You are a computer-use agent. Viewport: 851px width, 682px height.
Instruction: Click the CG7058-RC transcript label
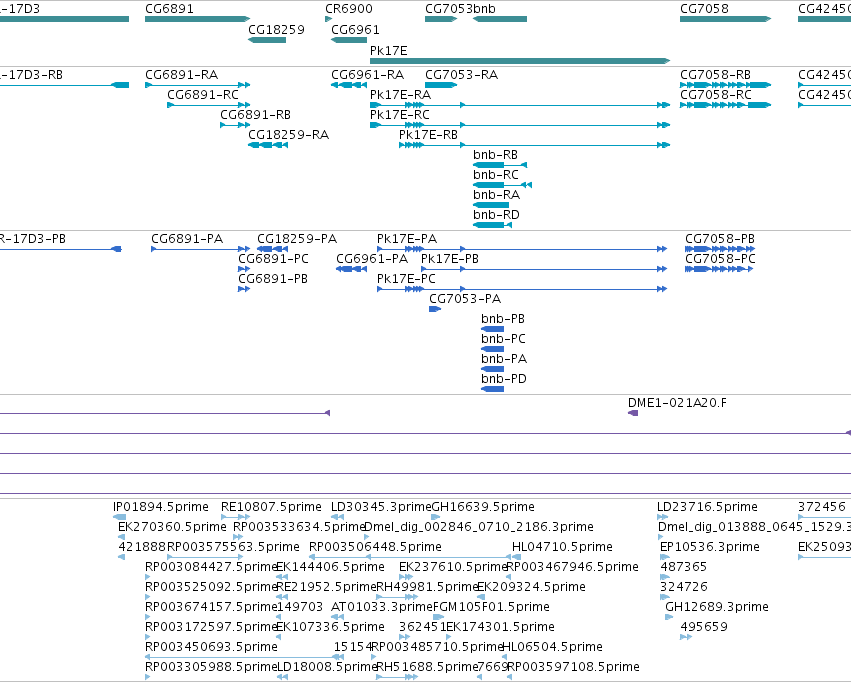(716, 95)
